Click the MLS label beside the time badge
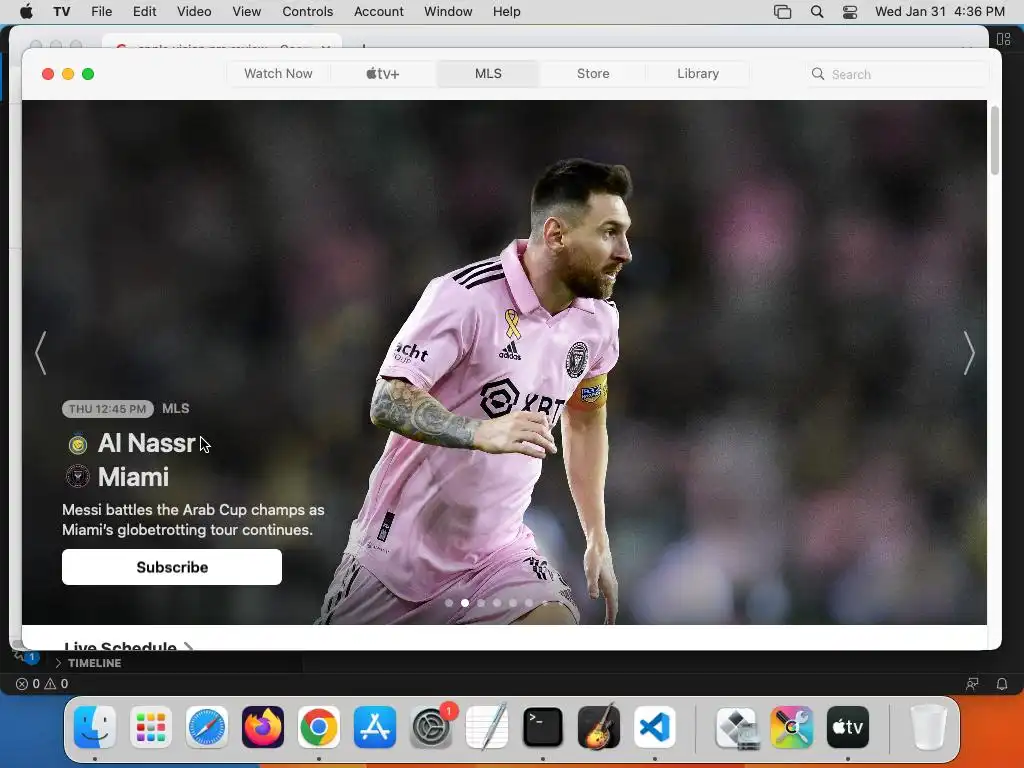Viewport: 1024px width, 768px height. 176,409
